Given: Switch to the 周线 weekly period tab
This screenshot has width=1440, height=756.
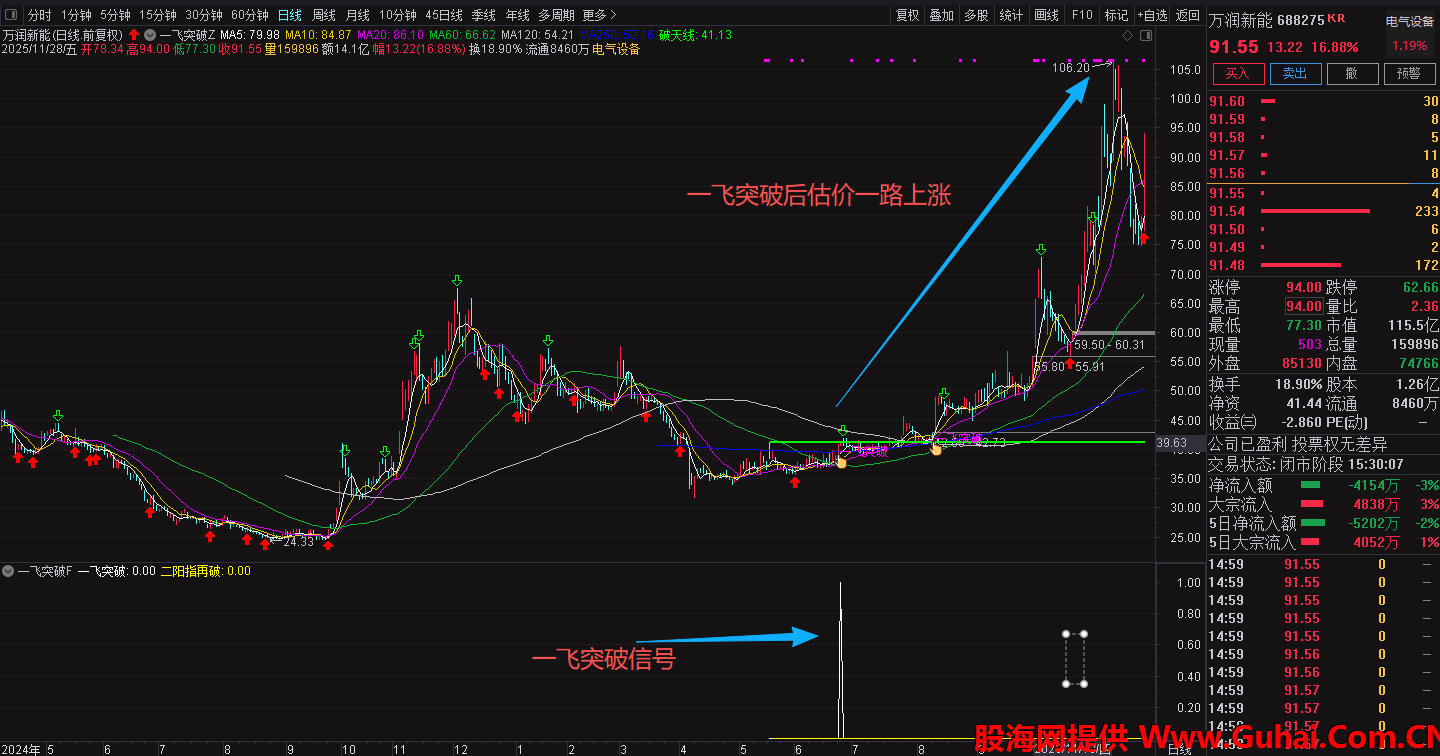Looking at the screenshot, I should 323,15.
